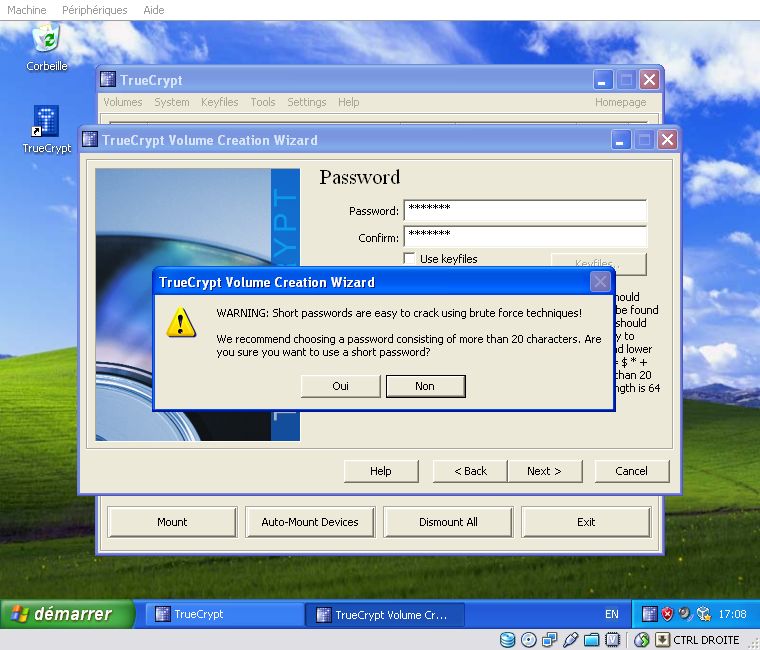Close the Volume Creation Wizard window
The width and height of the screenshot is (760, 650).
(x=667, y=140)
